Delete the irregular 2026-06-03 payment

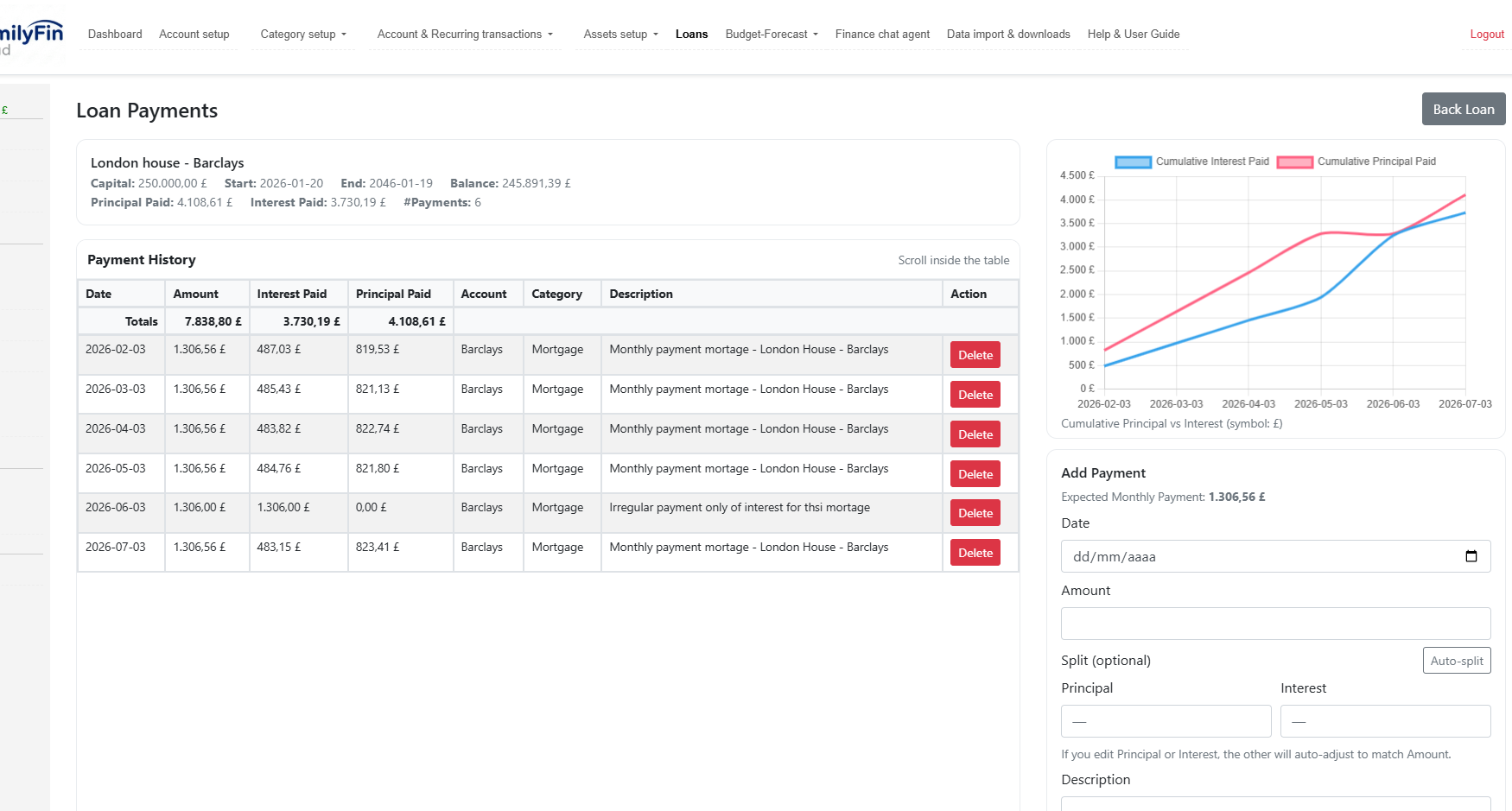(x=975, y=513)
